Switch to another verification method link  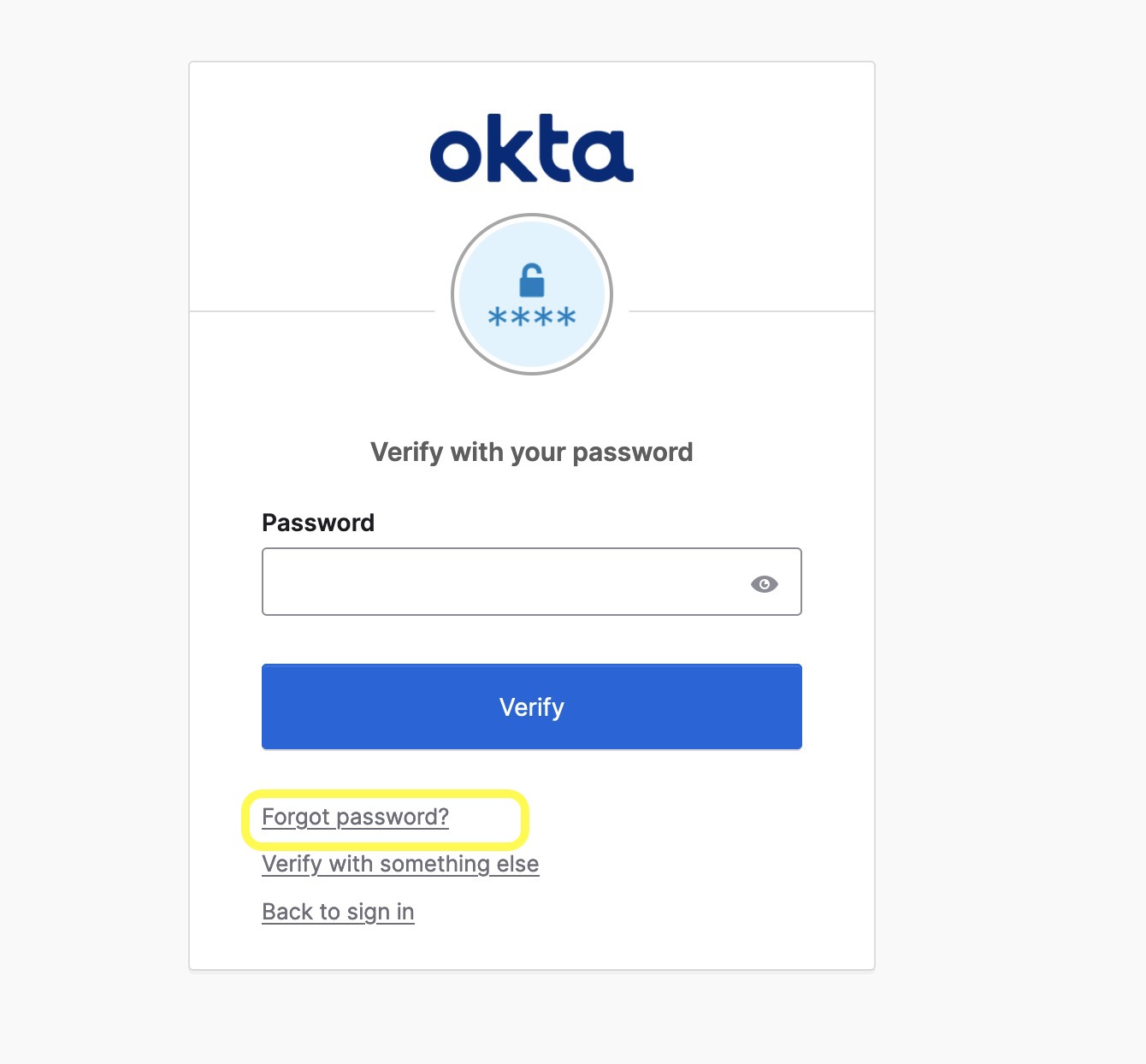400,865
